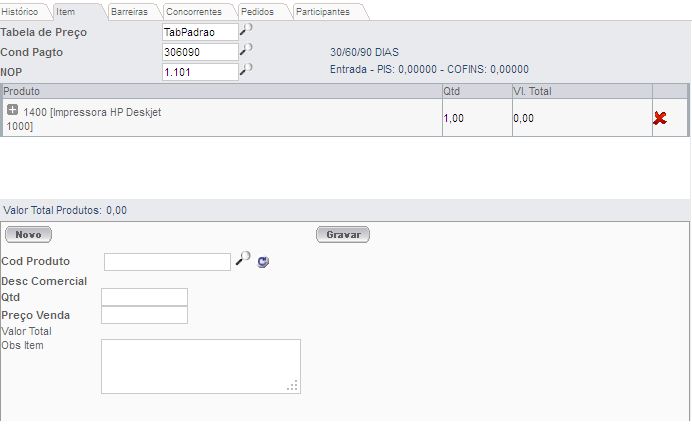
Task: Click the Qtd column header
Action: coord(478,91)
